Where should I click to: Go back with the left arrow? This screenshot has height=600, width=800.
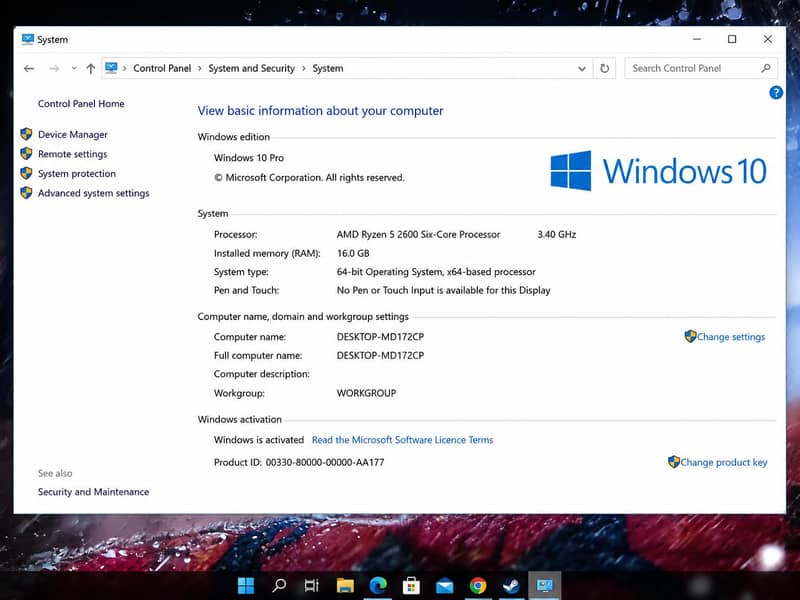point(29,68)
